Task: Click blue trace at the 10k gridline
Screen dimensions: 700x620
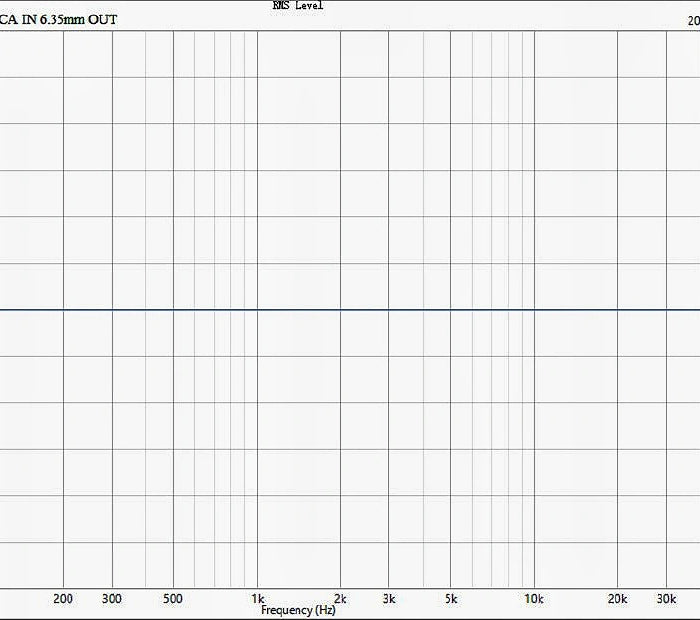Action: [534, 310]
